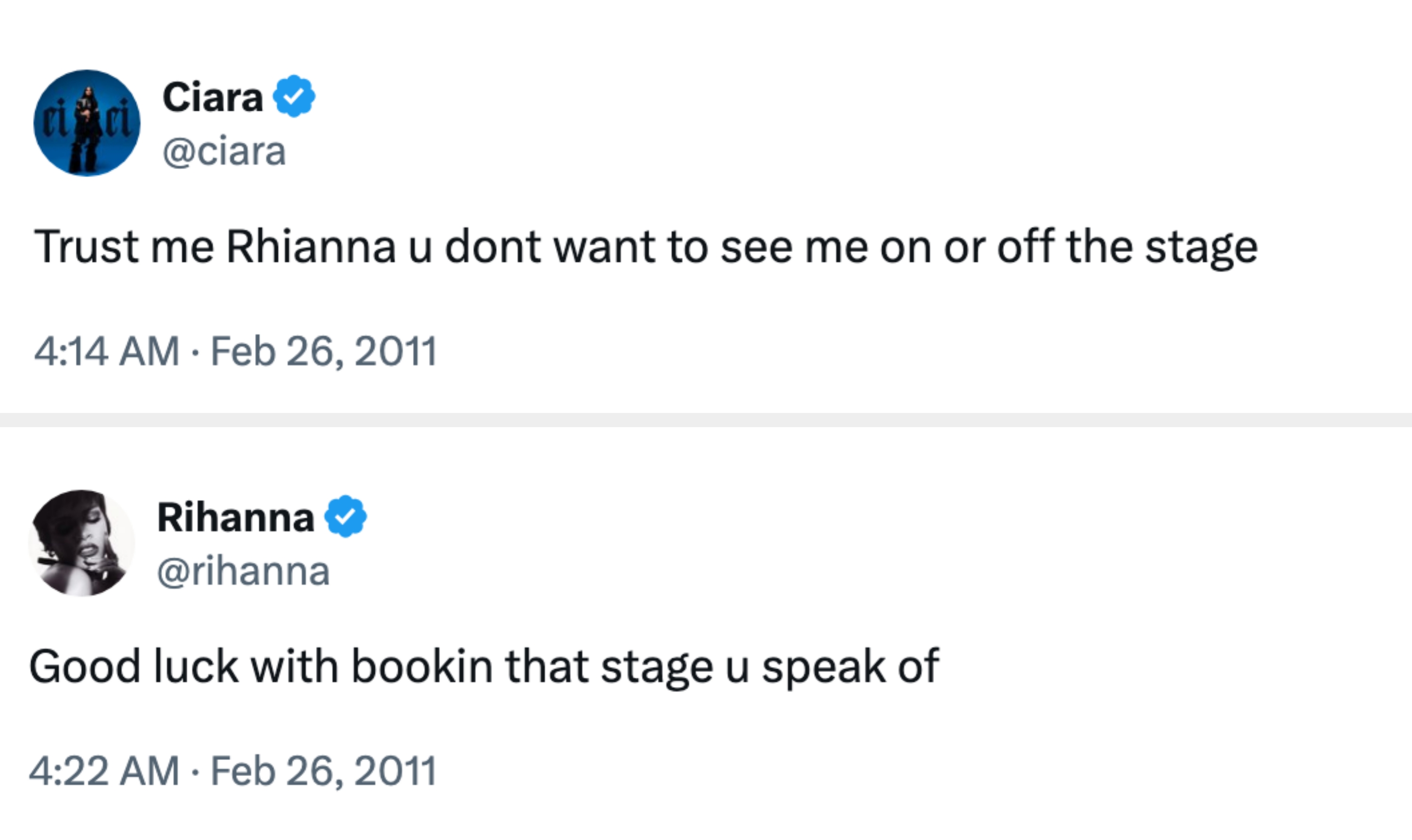Click the verified badge next to Rihanna
Screen dimensions: 1412x840
tap(345, 516)
